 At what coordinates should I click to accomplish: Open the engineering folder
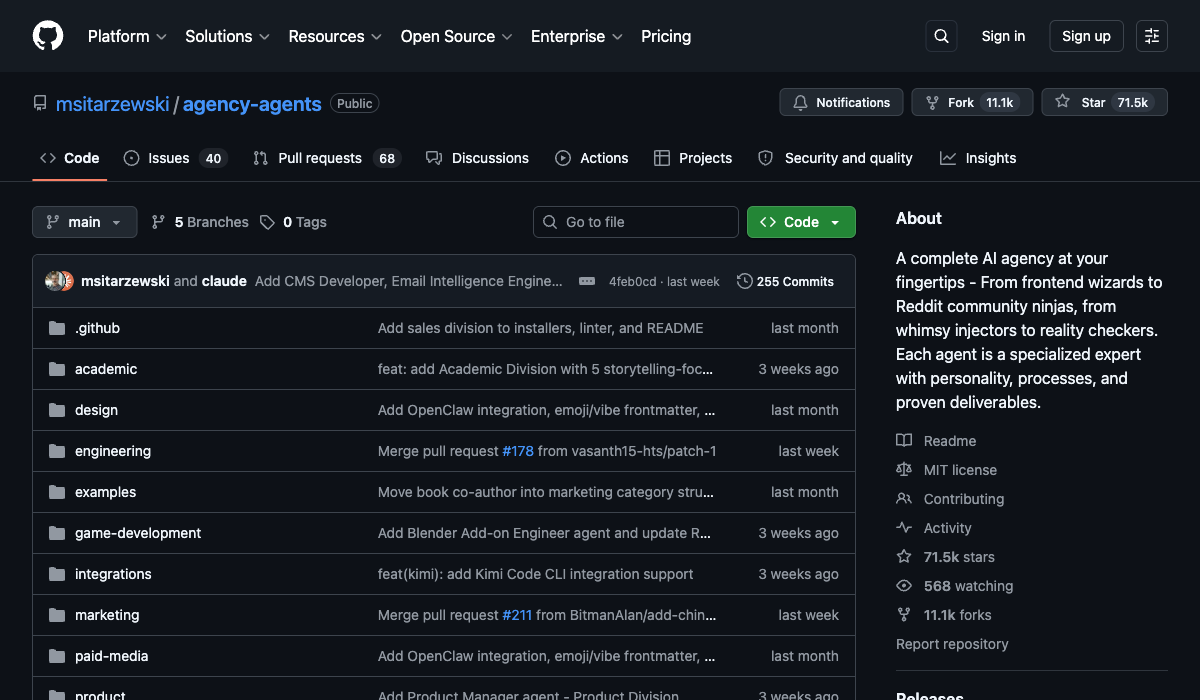113,451
